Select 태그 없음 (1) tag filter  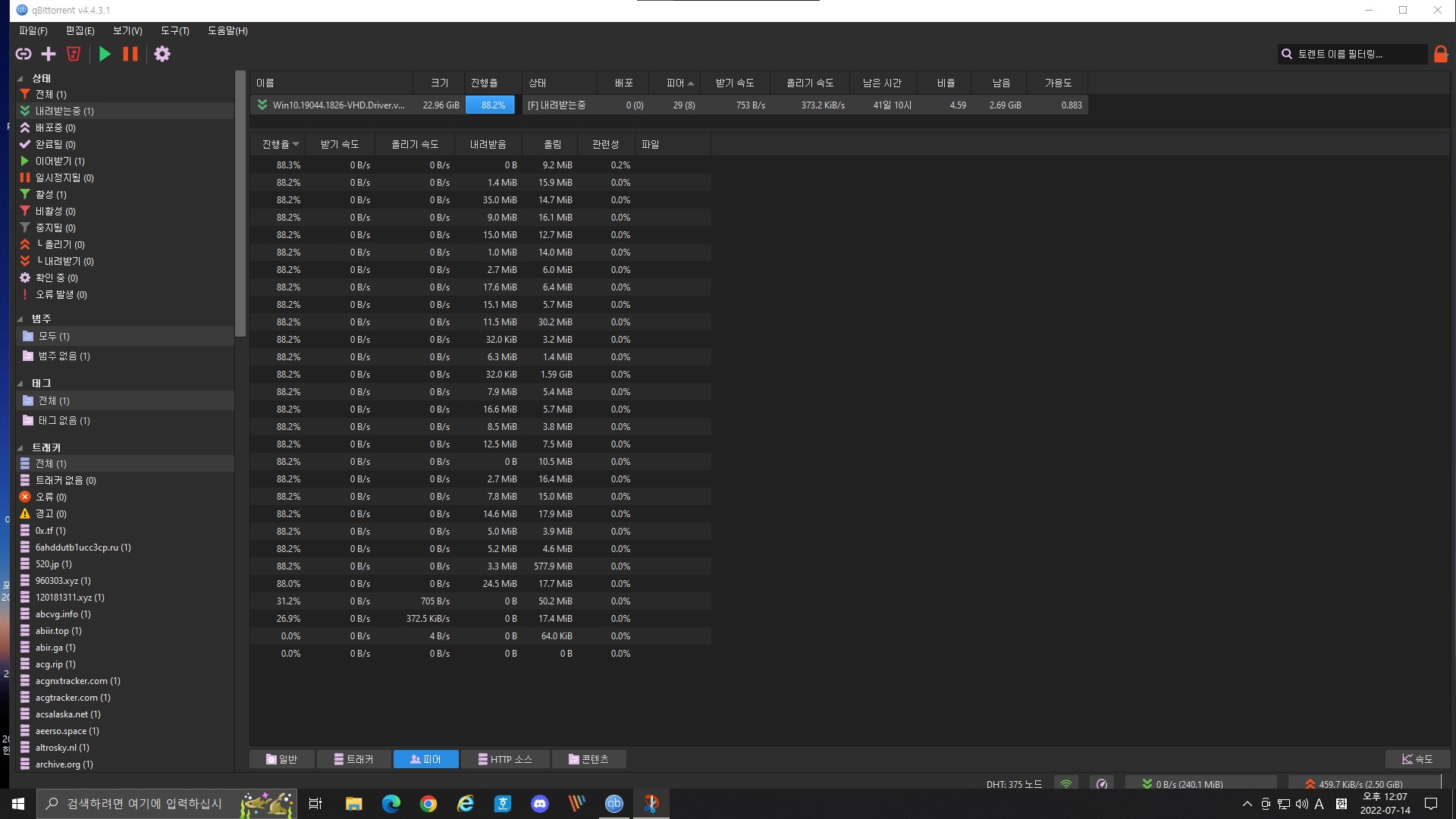125,420
